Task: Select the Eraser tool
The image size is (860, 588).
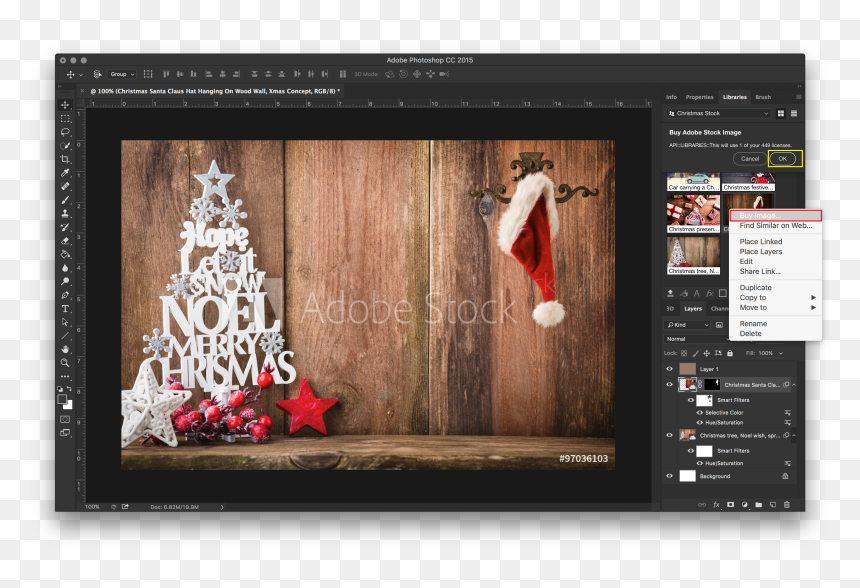Action: click(x=65, y=241)
